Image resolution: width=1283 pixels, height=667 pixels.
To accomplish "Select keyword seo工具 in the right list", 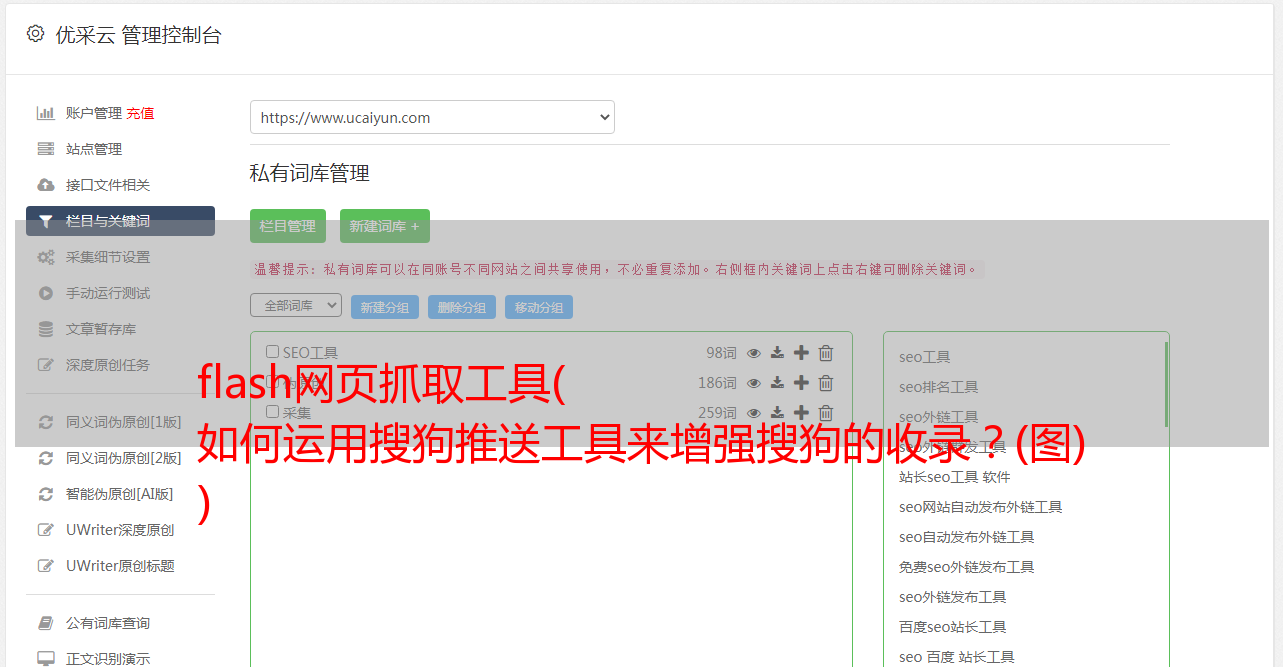I will (x=925, y=357).
